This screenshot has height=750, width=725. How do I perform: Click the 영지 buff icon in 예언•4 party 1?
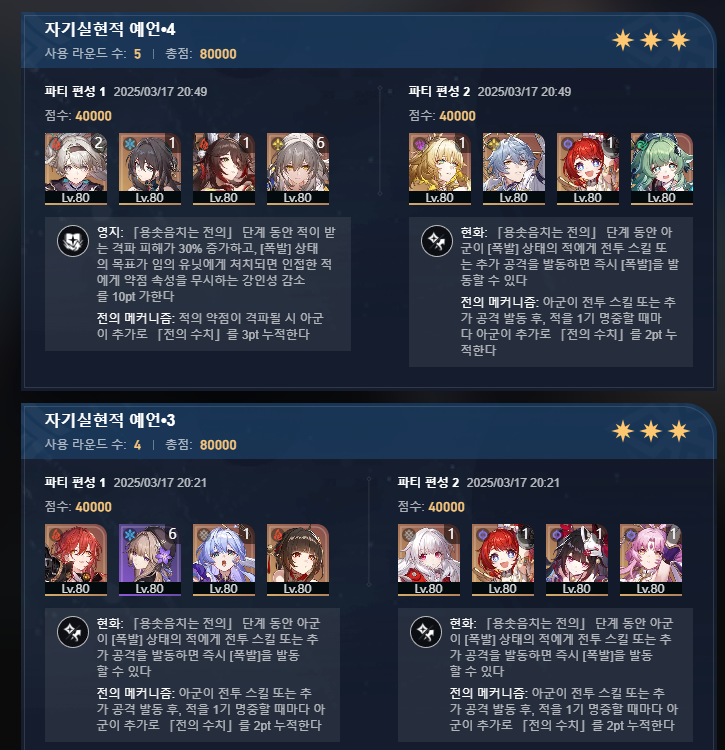[x=73, y=241]
